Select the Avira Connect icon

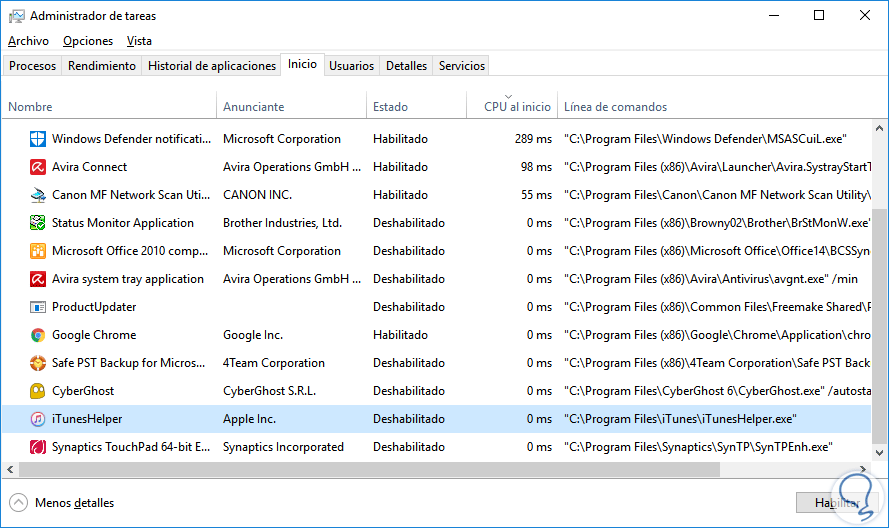click(38, 167)
